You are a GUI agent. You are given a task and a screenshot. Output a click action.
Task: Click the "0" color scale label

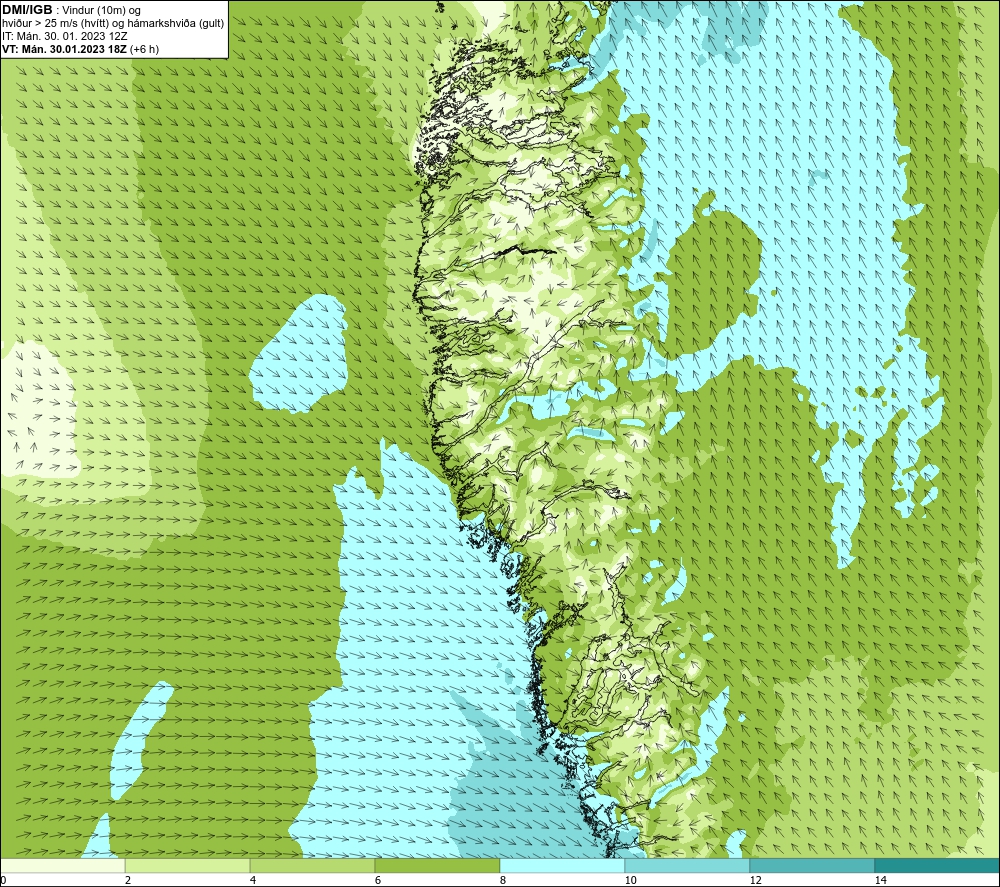[x=3, y=880]
